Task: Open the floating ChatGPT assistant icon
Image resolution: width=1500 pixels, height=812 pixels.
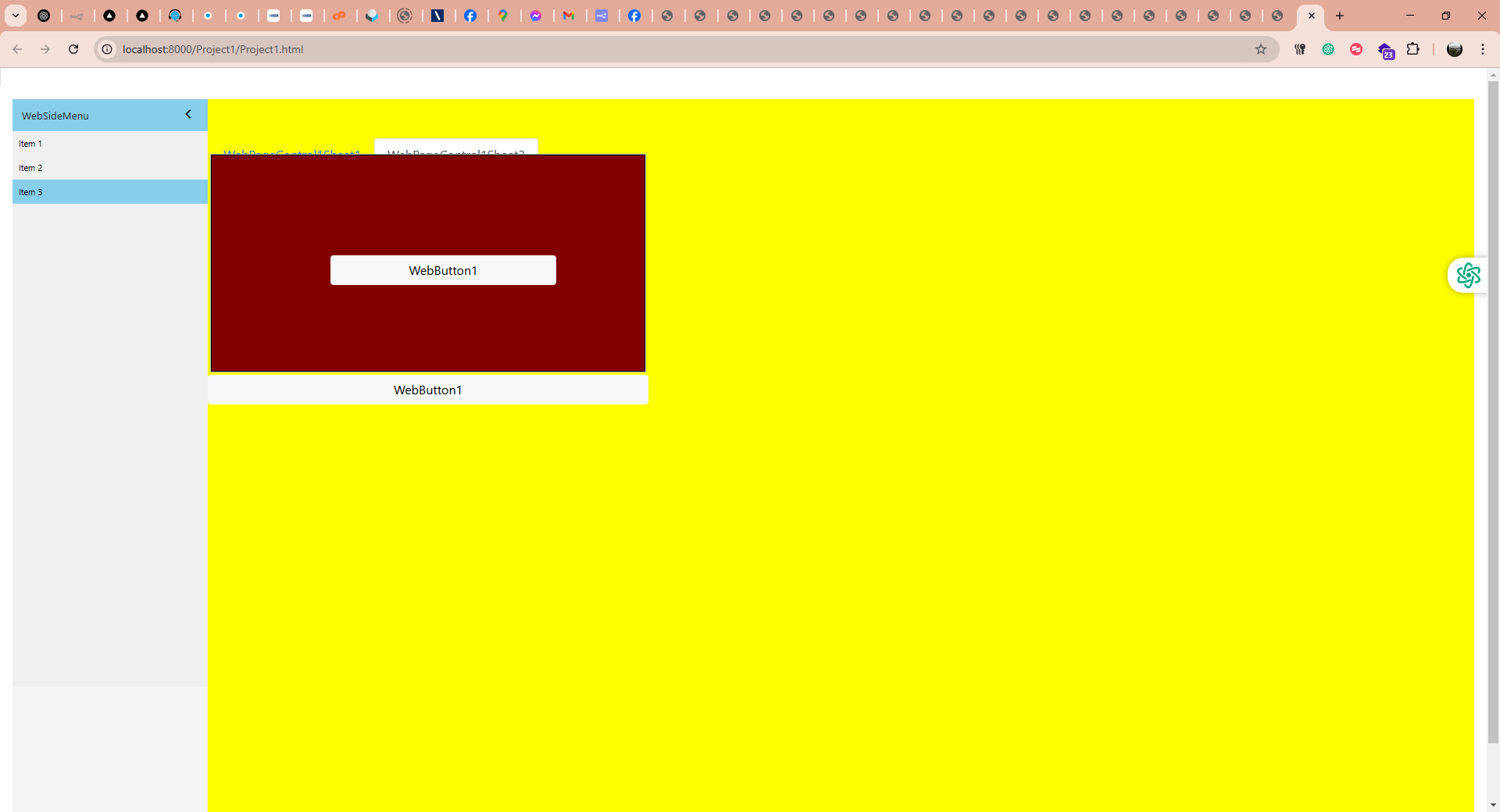Action: pos(1468,275)
